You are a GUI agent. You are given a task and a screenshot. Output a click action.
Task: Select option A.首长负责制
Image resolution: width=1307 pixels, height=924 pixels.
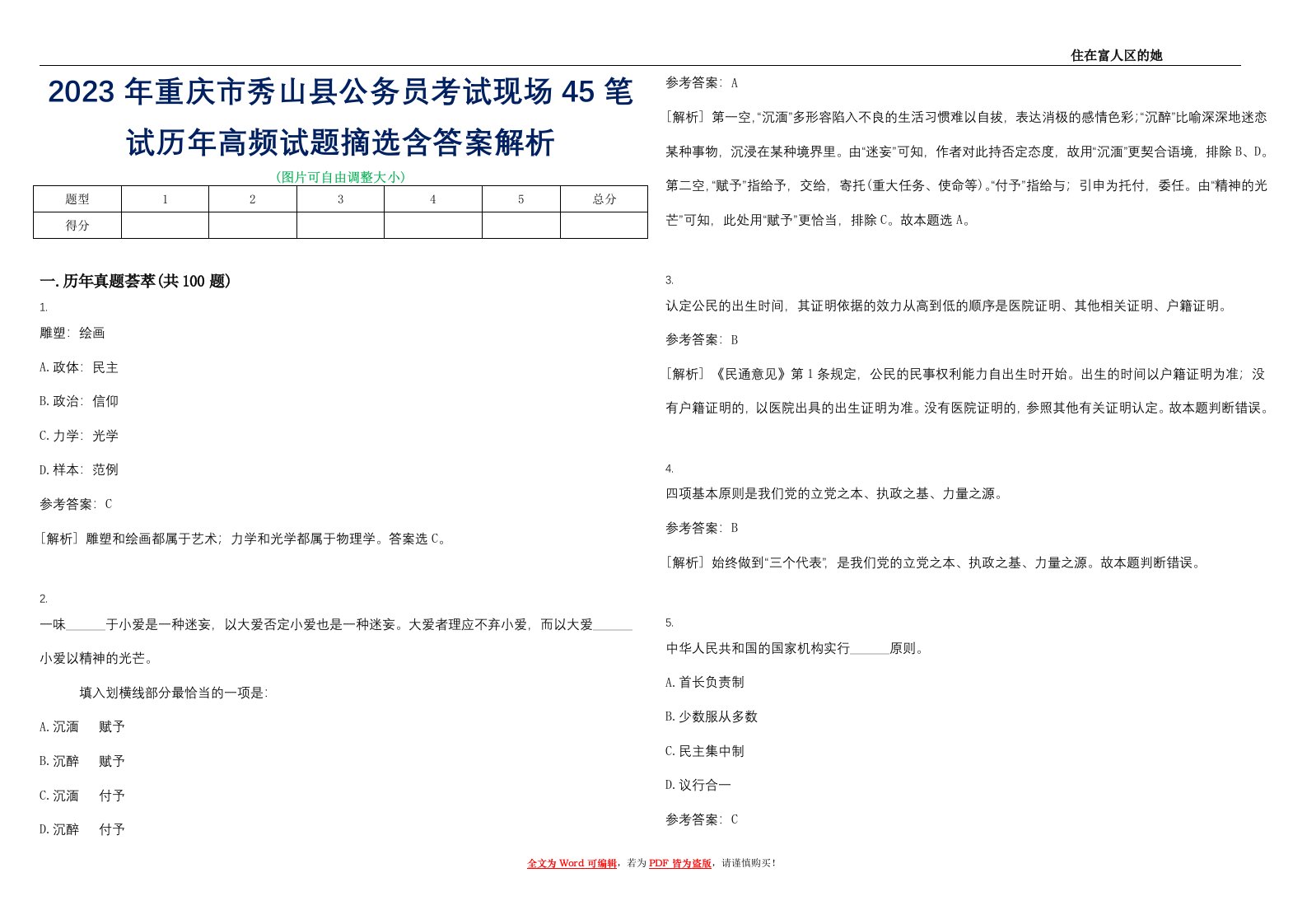[x=705, y=682]
